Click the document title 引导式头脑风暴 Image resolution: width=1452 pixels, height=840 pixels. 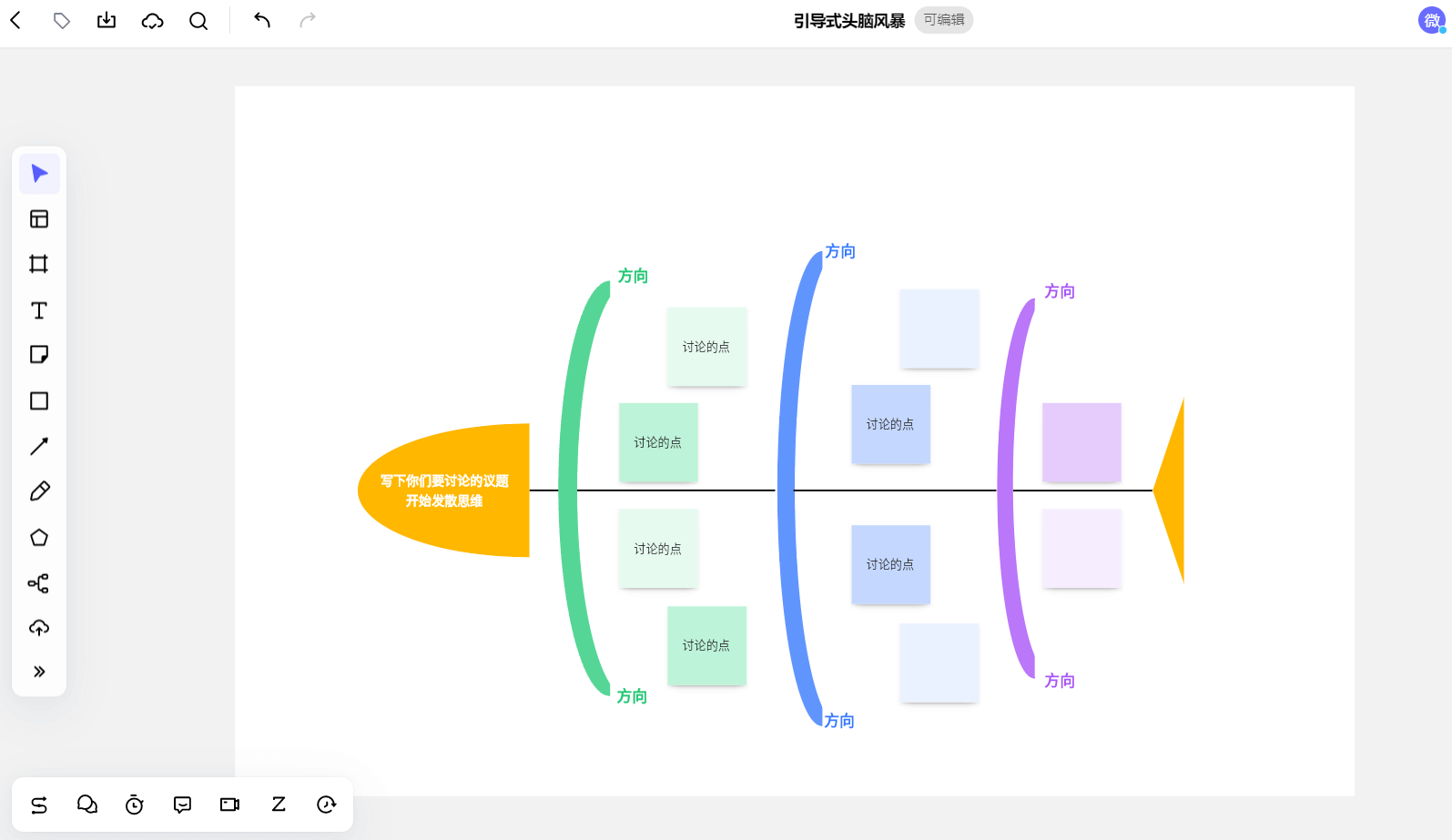(x=849, y=21)
